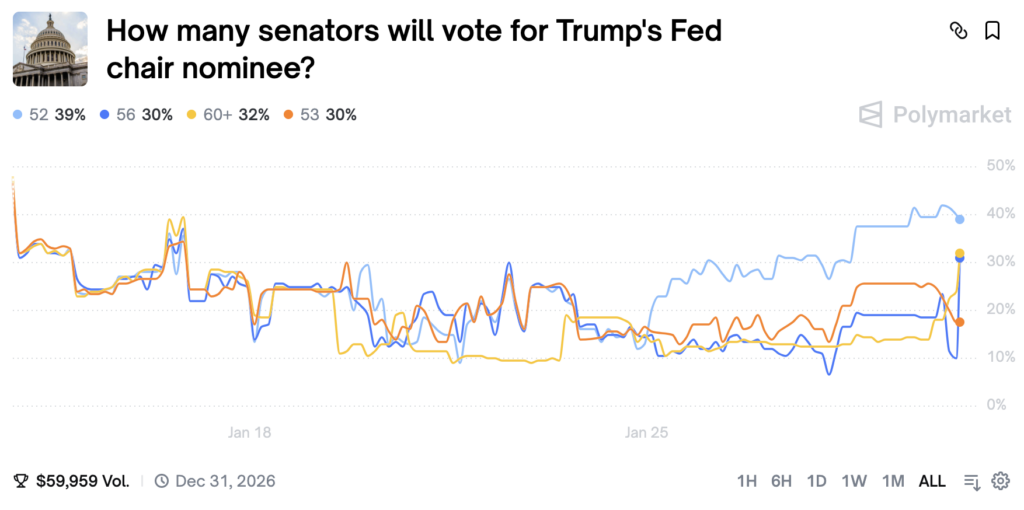Image resolution: width=1024 pixels, height=510 pixels.
Task: Click the market question title
Action: click(x=414, y=50)
